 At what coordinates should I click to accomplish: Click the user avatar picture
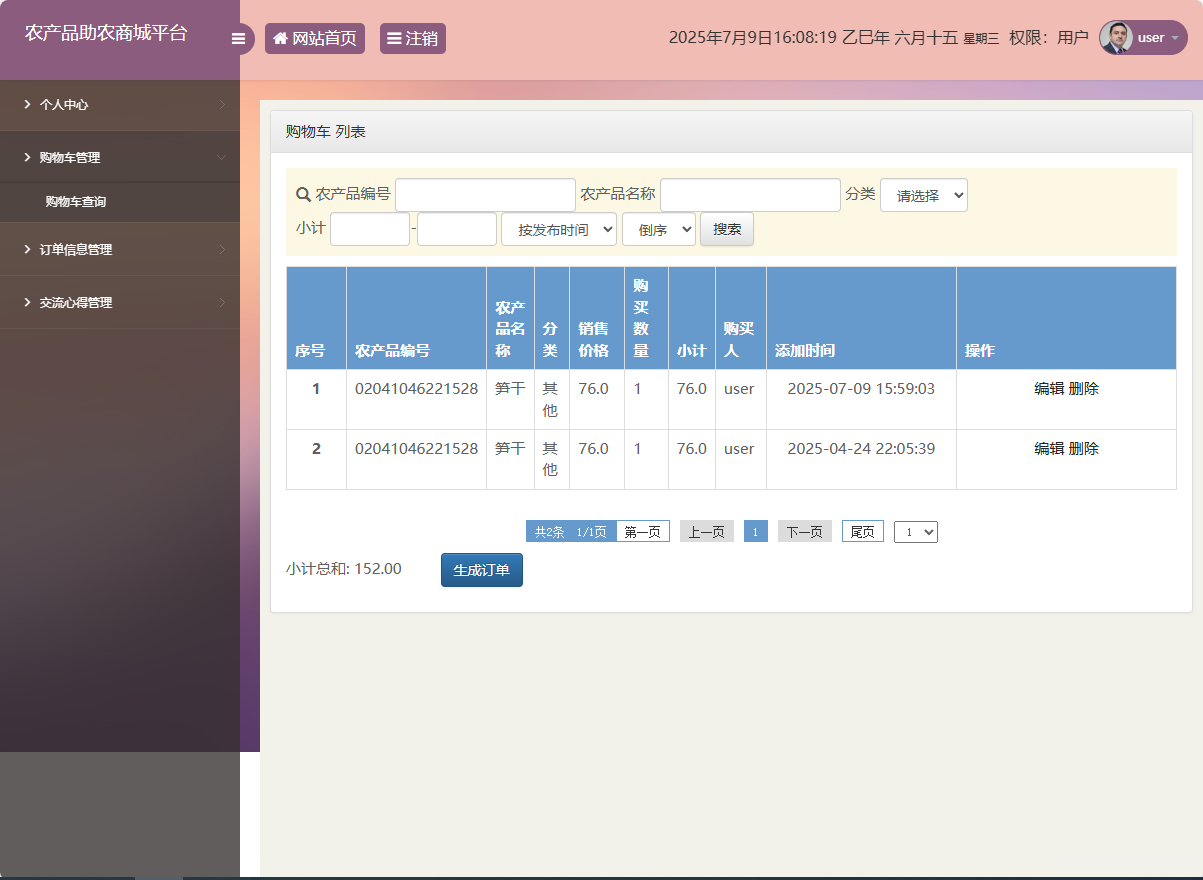[1116, 38]
